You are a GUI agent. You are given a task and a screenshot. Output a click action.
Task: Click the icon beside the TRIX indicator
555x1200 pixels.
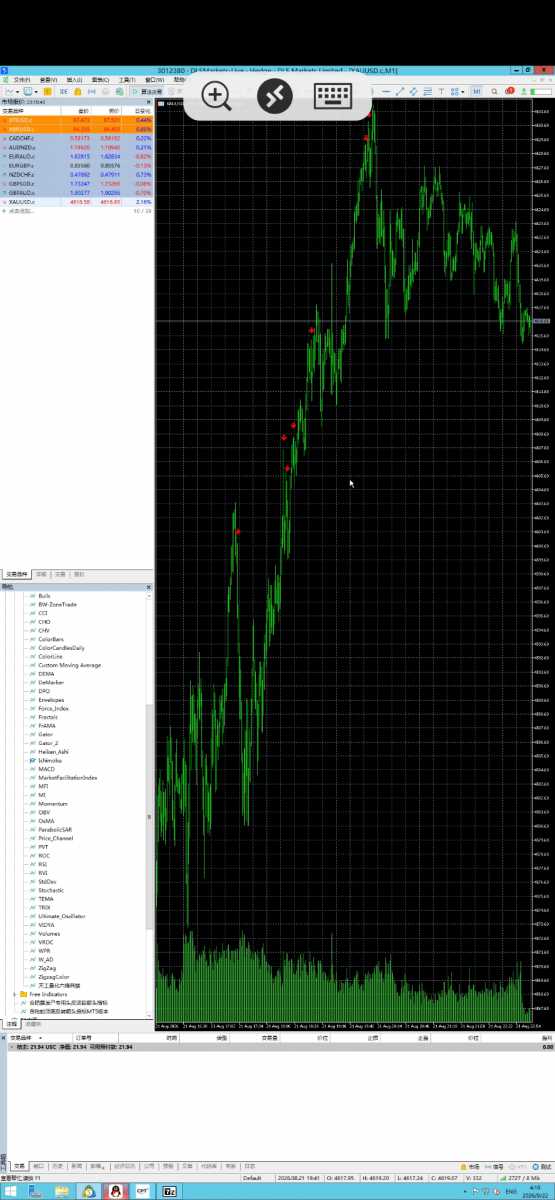coord(32,907)
